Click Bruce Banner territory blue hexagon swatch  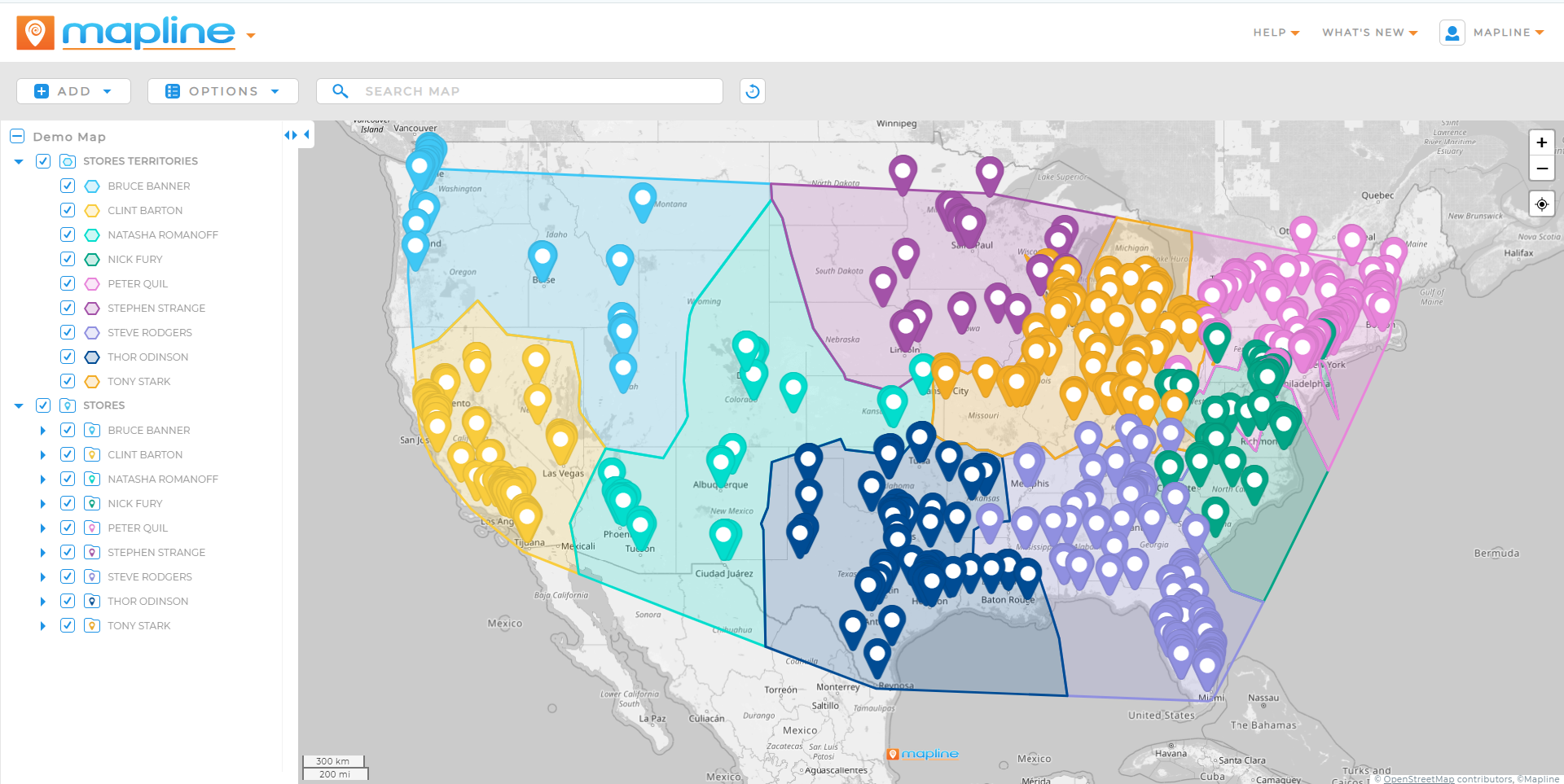coord(92,186)
